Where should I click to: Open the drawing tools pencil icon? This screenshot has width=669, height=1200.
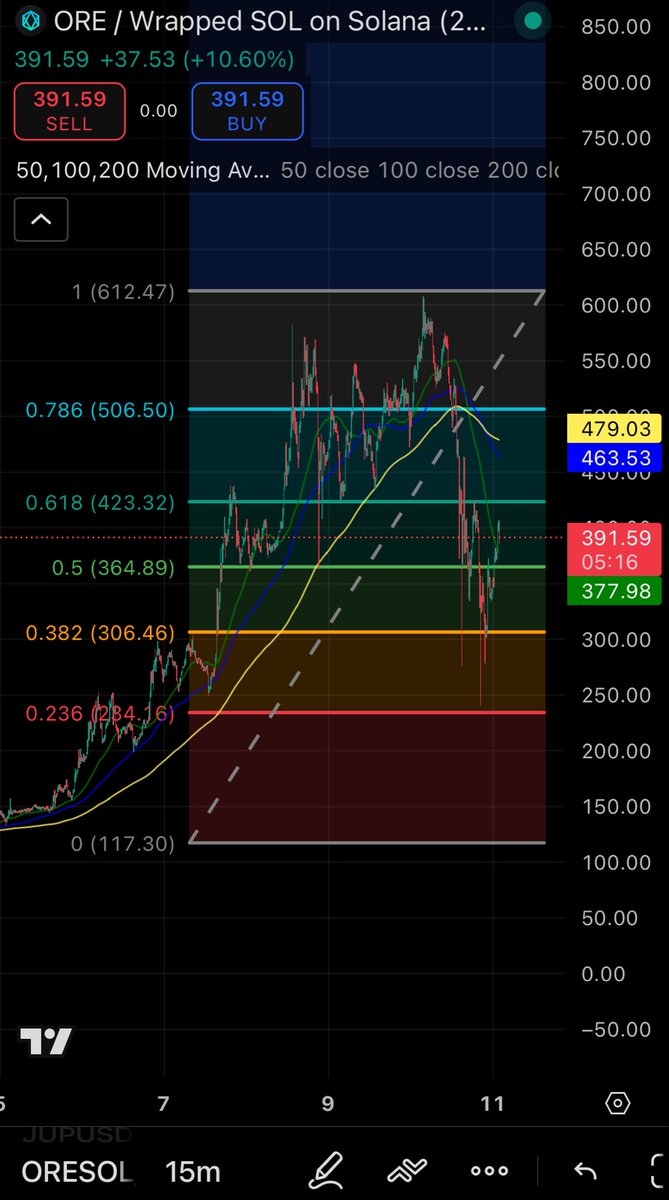pos(326,1169)
